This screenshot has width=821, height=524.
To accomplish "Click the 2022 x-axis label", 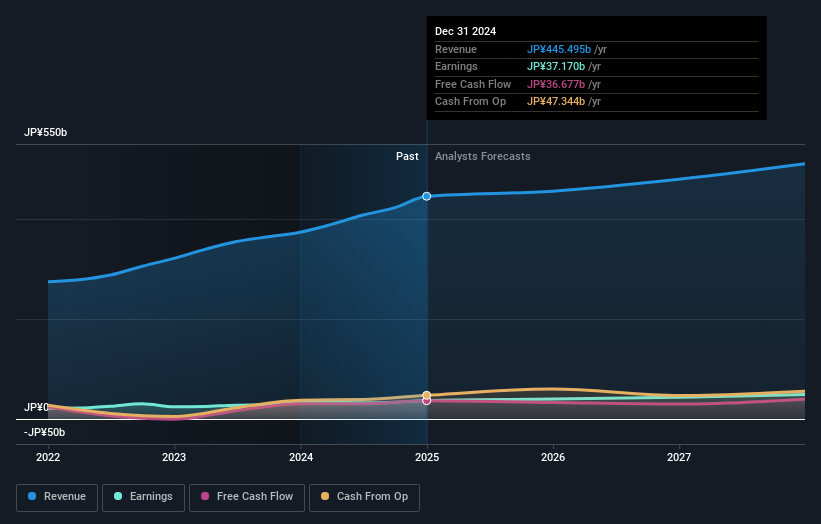I will pyautogui.click(x=48, y=458).
